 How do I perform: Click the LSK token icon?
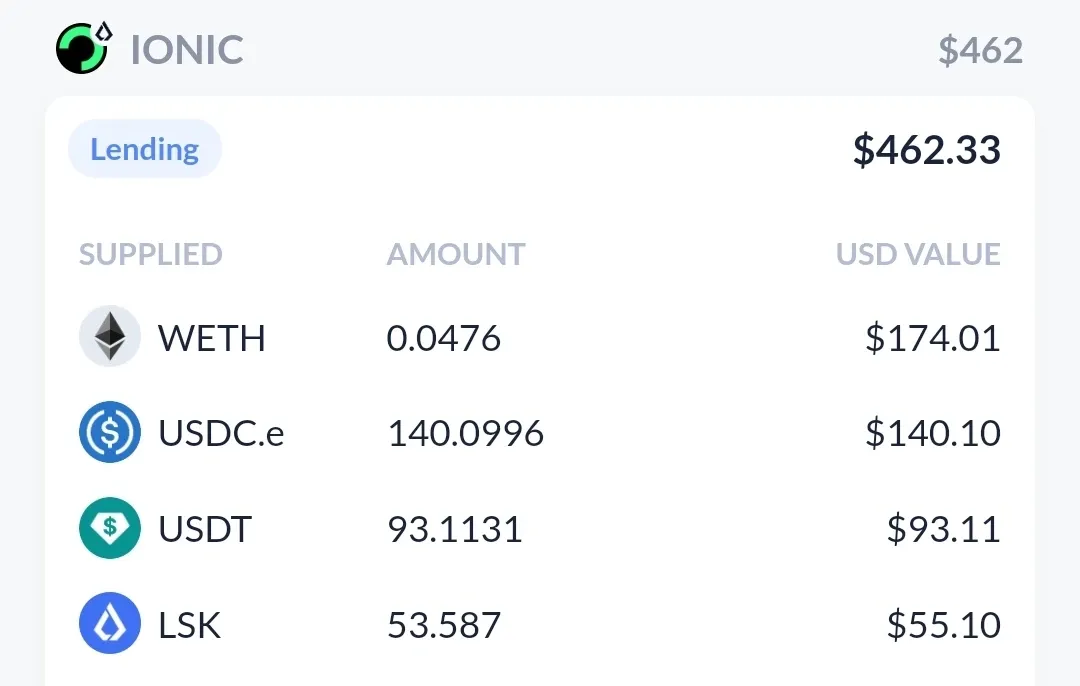click(x=110, y=623)
